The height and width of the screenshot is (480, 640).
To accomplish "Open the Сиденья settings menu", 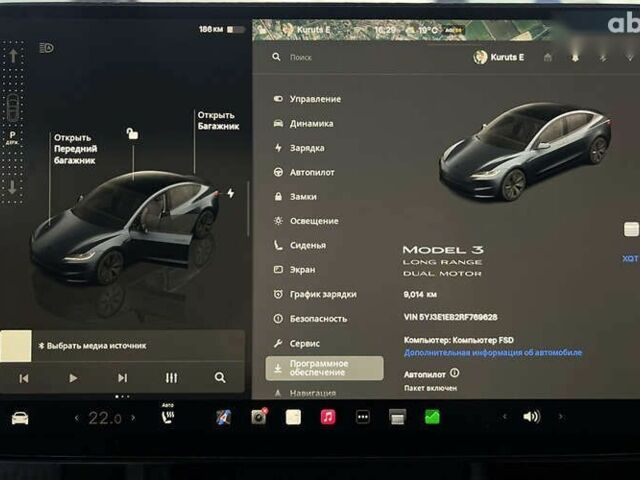I will 300,245.
